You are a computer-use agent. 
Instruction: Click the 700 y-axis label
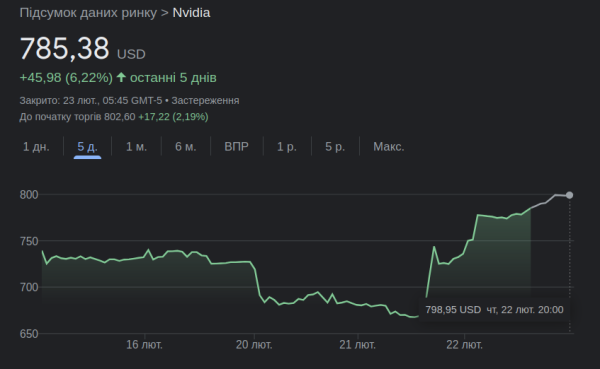click(29, 287)
